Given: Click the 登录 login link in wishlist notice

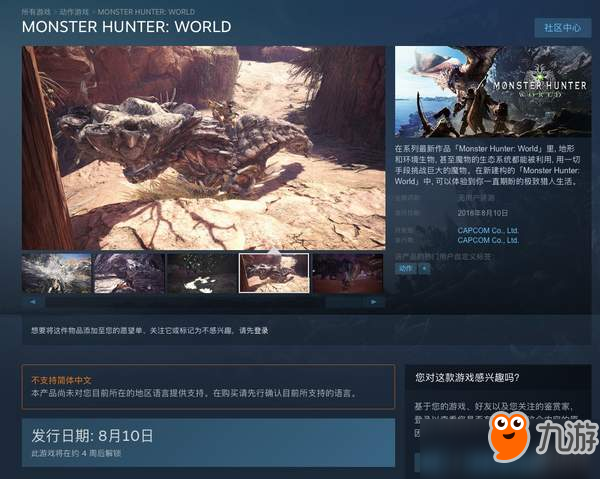Looking at the screenshot, I should [x=258, y=330].
